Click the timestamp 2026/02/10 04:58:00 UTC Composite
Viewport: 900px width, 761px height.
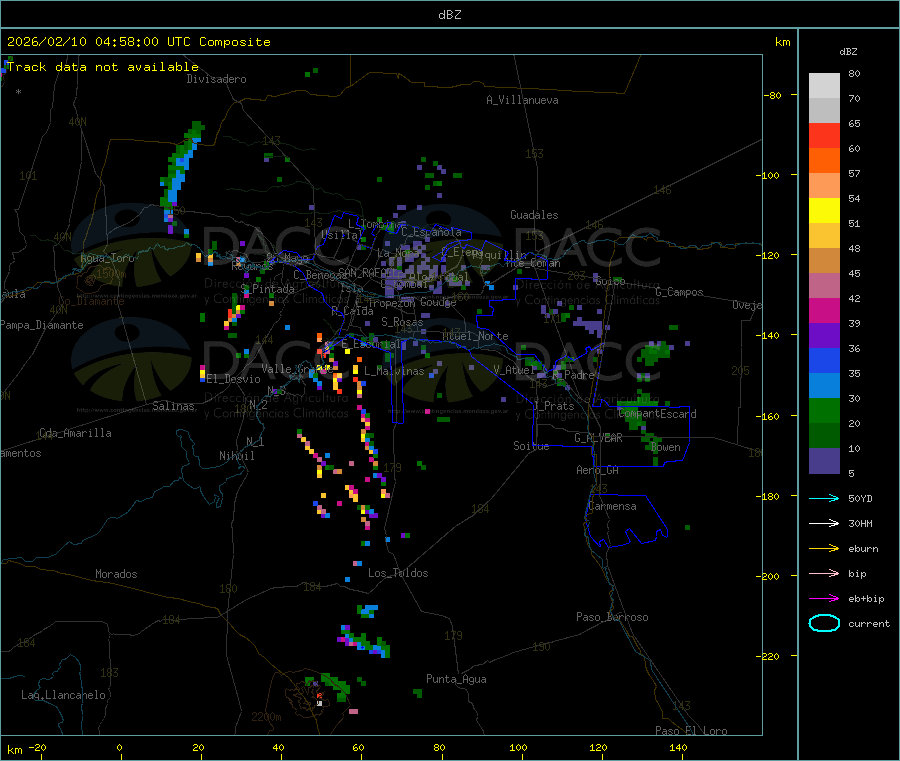point(138,42)
